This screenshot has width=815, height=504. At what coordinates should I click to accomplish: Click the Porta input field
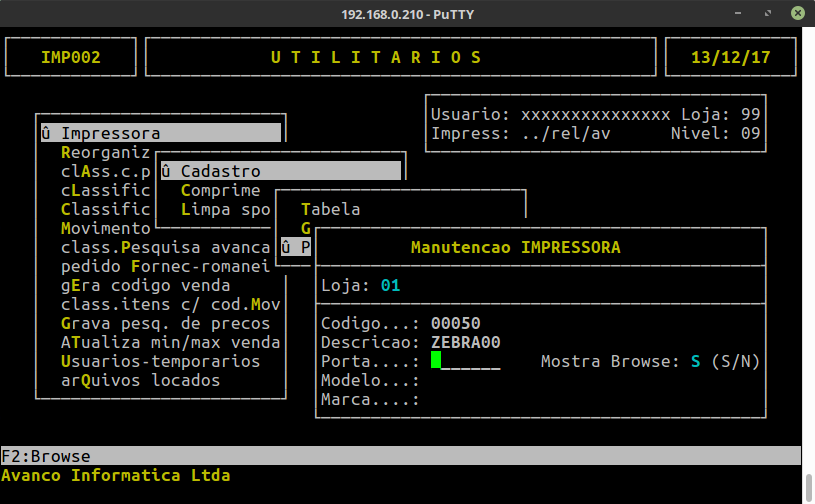[x=465, y=361]
